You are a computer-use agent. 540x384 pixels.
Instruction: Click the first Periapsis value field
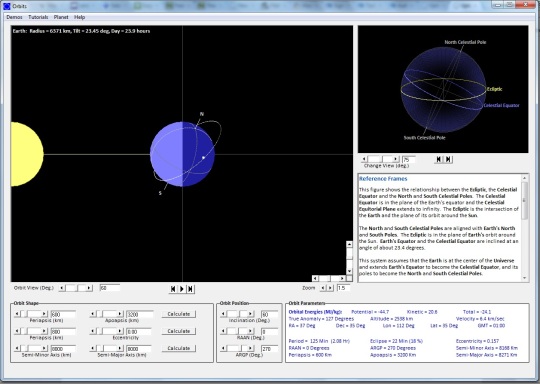(x=63, y=314)
